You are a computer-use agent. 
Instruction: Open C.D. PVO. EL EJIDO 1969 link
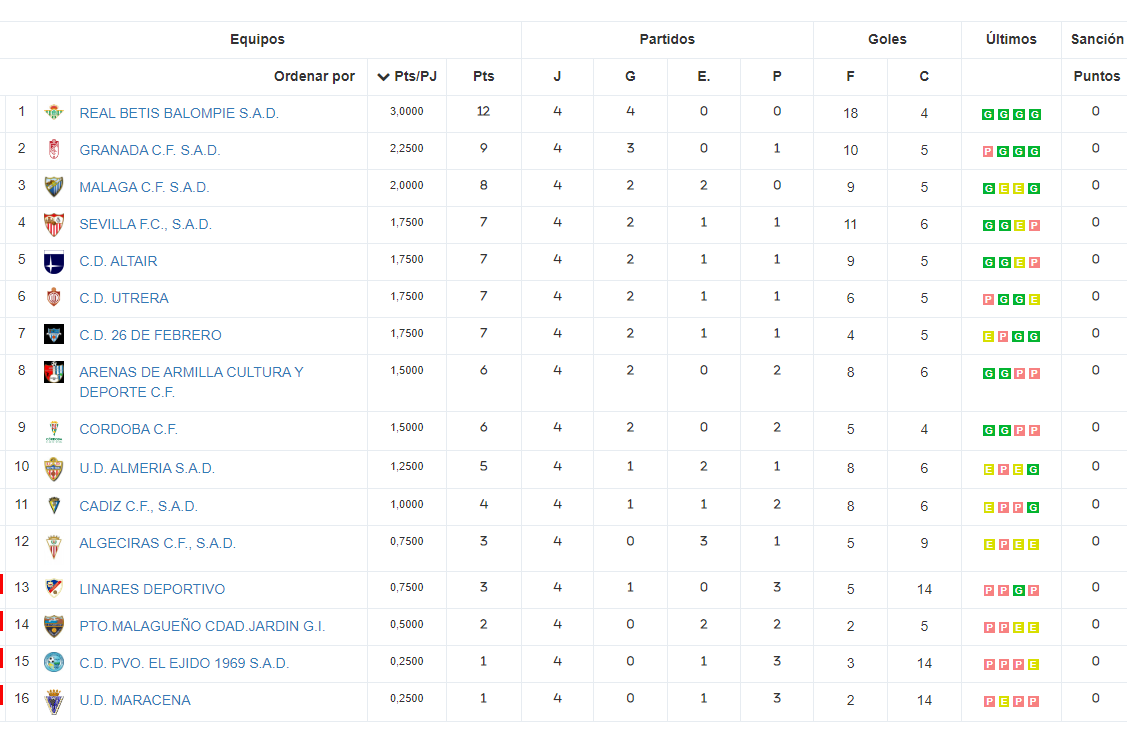[184, 664]
